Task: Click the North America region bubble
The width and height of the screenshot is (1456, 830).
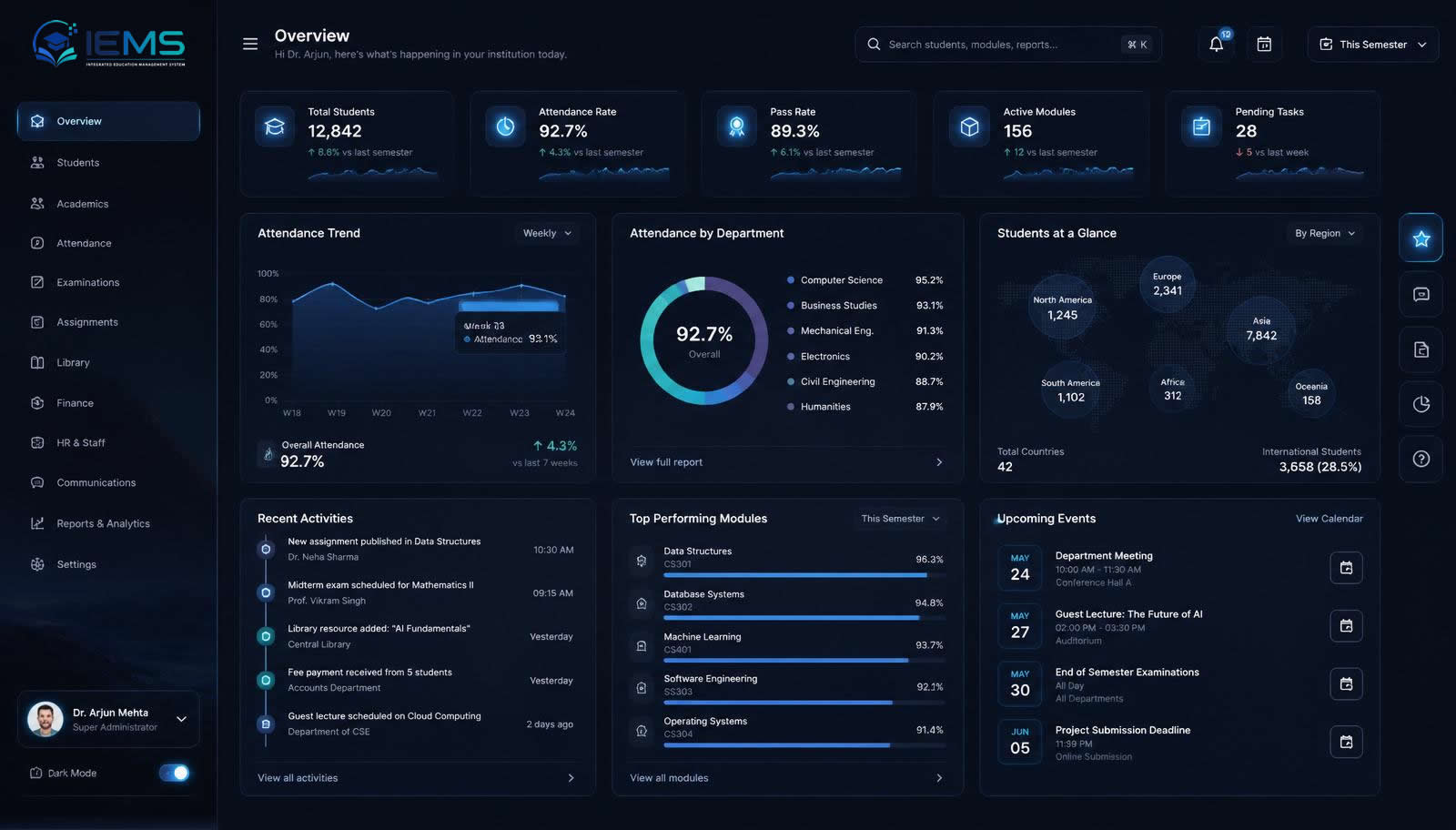Action: [x=1062, y=308]
